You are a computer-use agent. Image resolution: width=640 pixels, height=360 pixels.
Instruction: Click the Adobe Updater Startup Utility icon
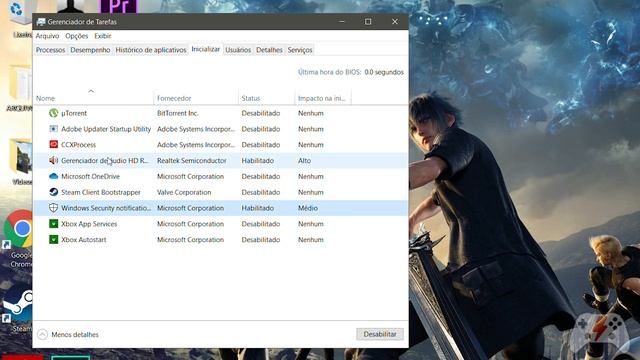[x=53, y=129]
